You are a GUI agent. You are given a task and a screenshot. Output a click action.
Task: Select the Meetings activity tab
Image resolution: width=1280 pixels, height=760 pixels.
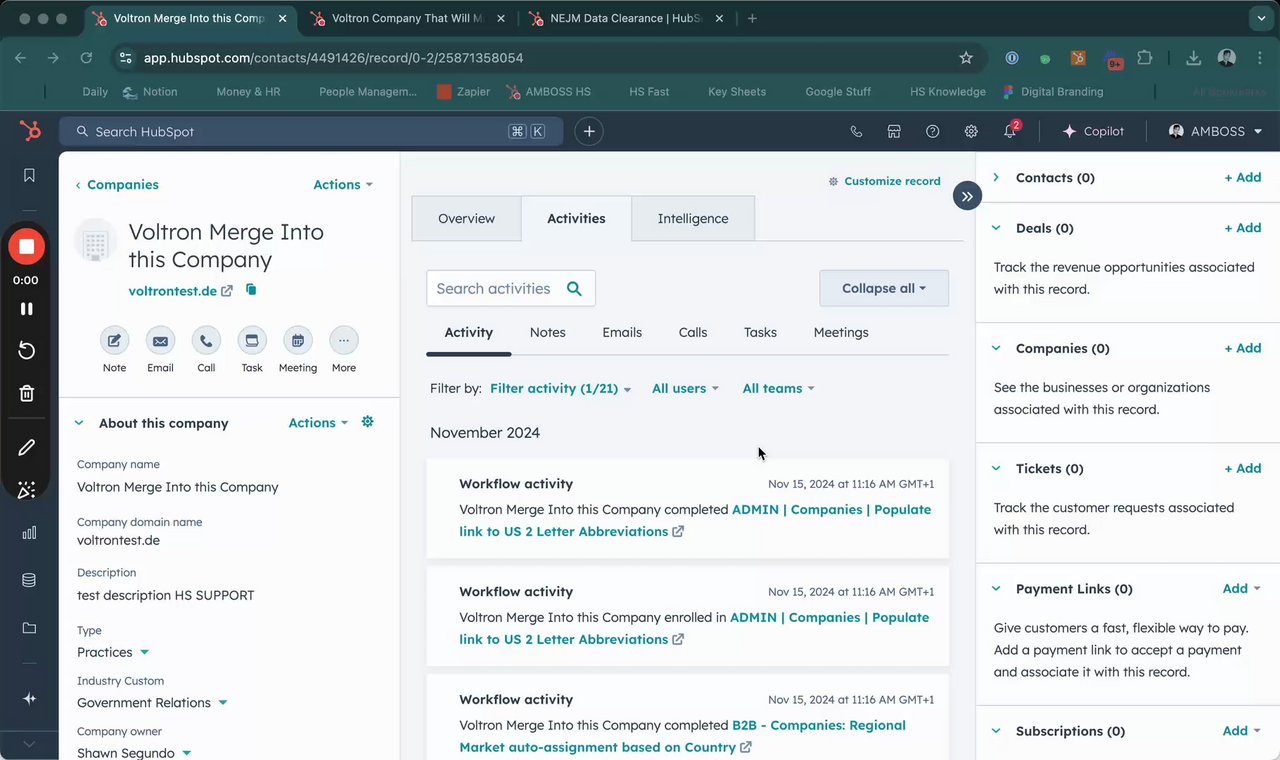[841, 332]
